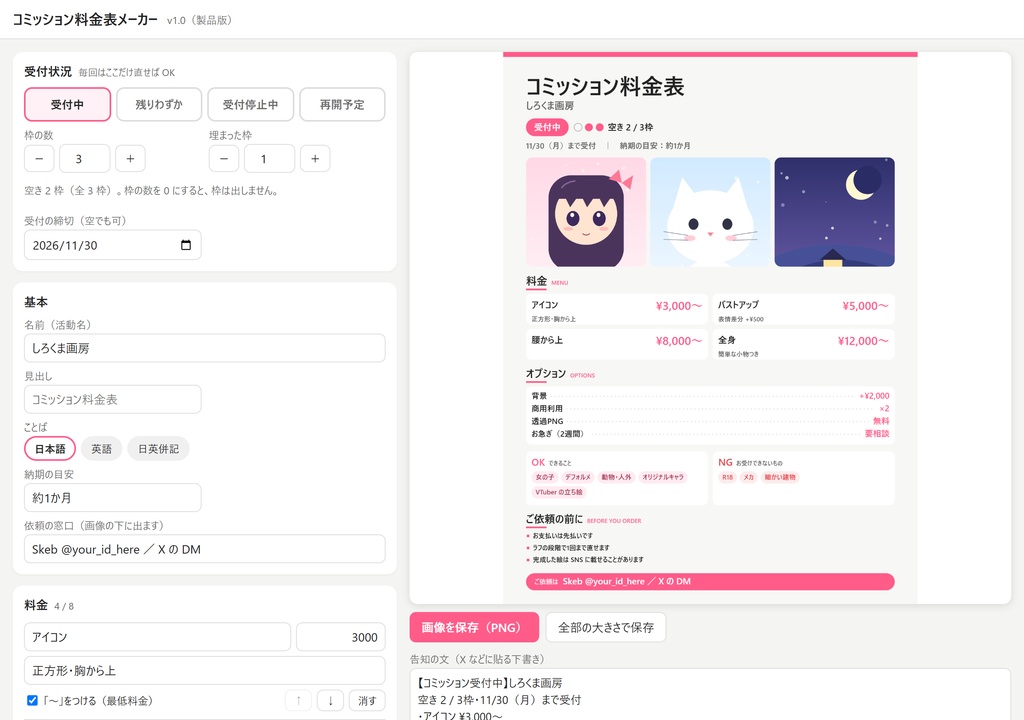The height and width of the screenshot is (720, 1024).
Task: Move アイコン item down with arrow
Action: point(330,700)
